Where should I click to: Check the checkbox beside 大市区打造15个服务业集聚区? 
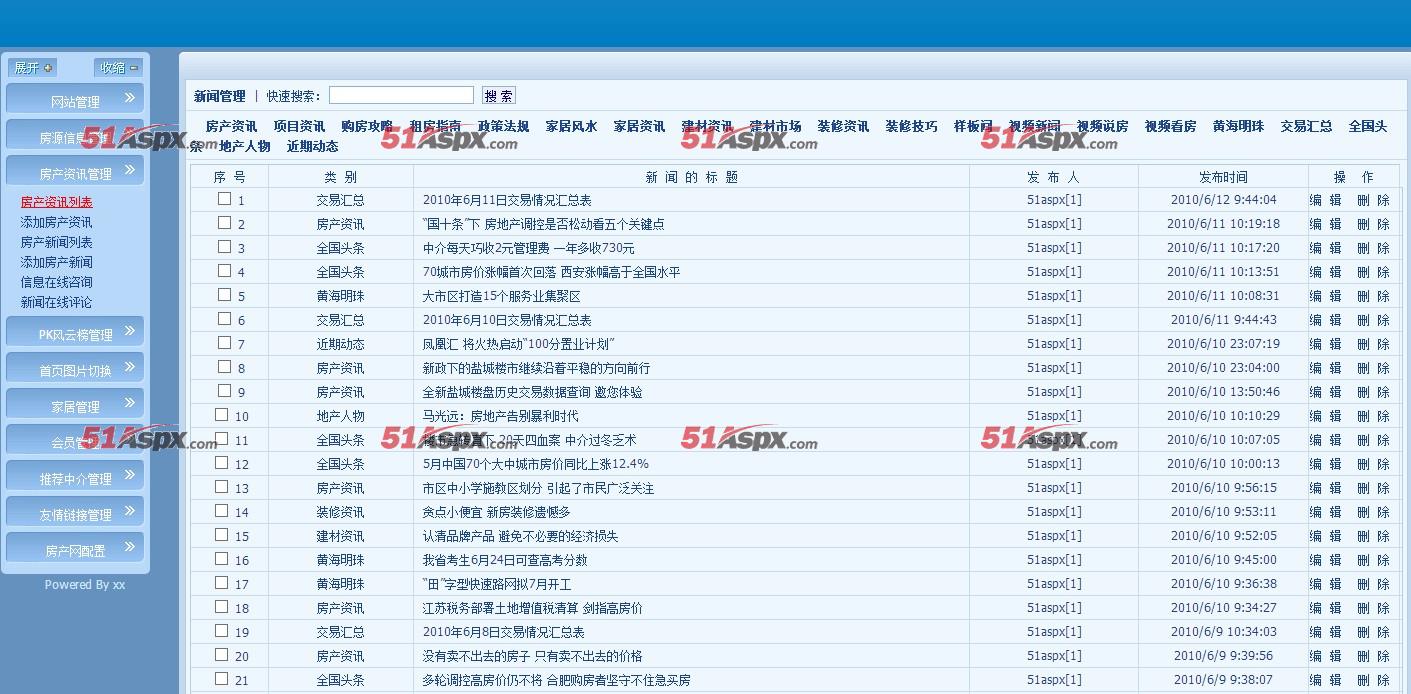pos(224,295)
